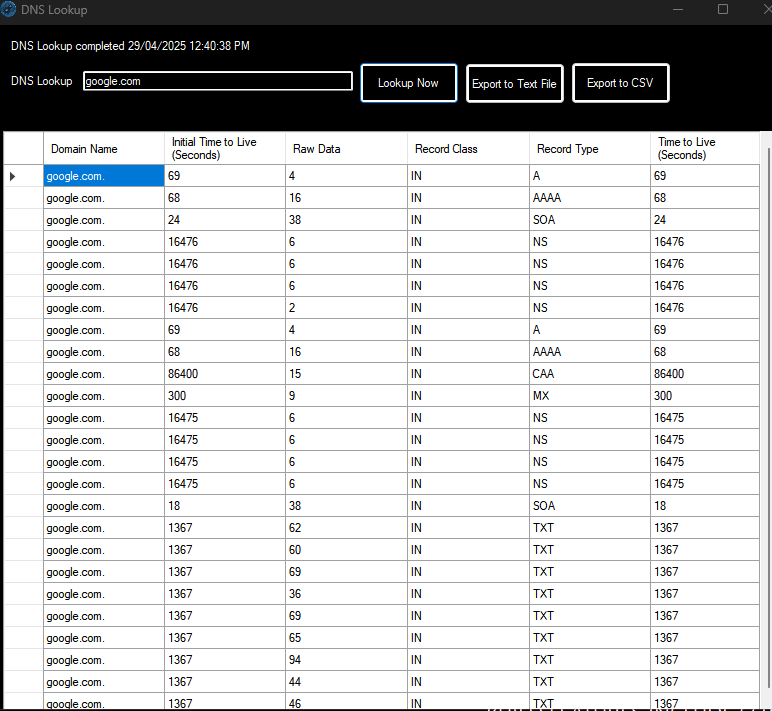Click the lookup completed status text
Screen dimensions: 772x711
coord(130,46)
